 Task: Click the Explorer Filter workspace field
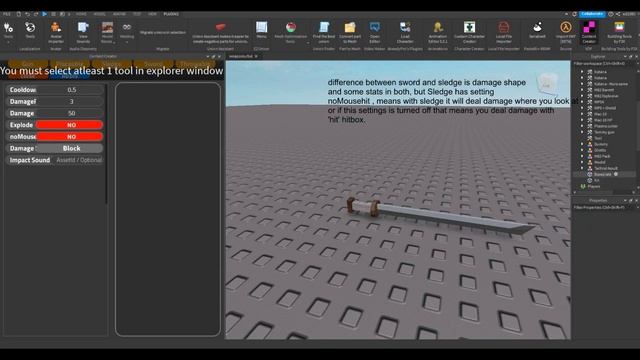coord(603,64)
